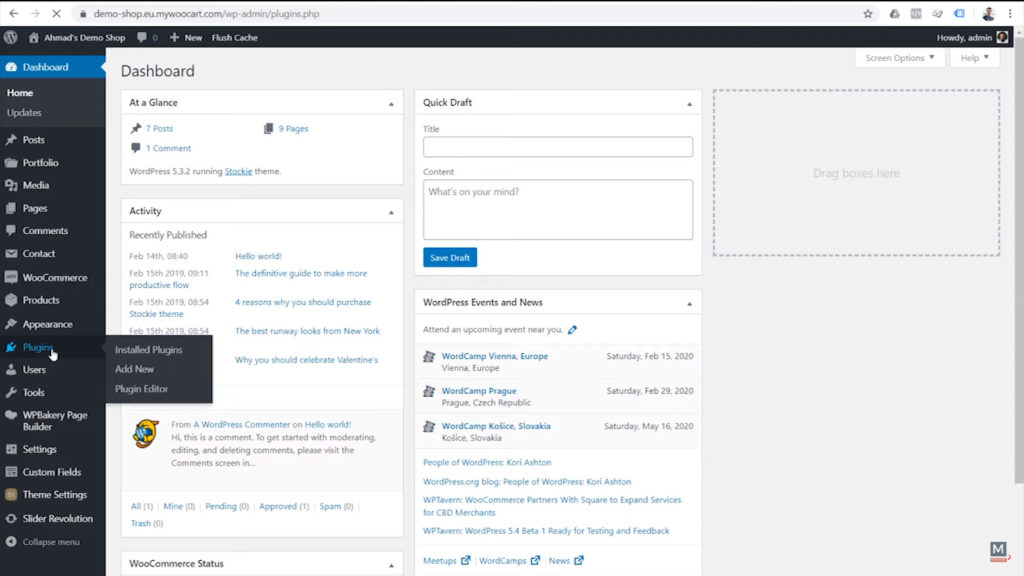Open the Screen Options dropdown
This screenshot has height=576, width=1024.
[x=897, y=58]
